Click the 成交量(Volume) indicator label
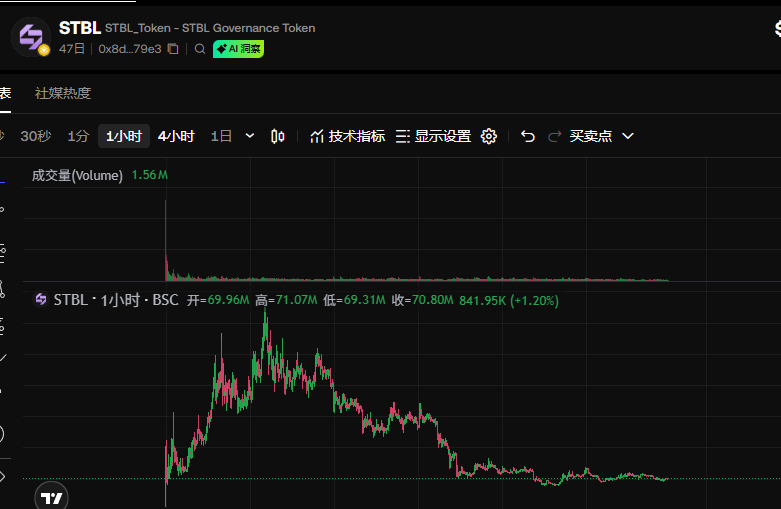 (77, 175)
